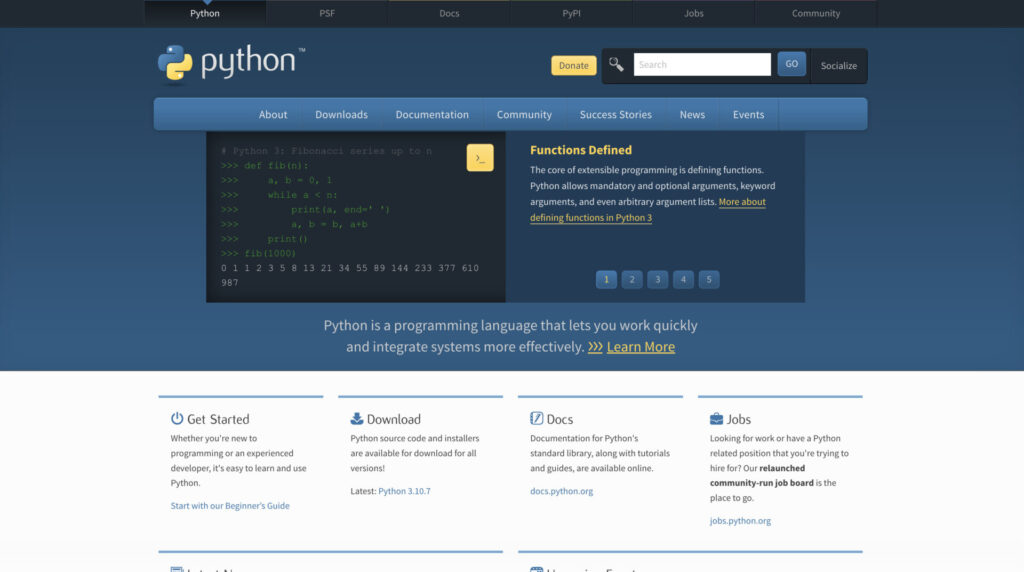Click the Jobs briefcase icon
This screenshot has height=572, width=1024.
(x=716, y=419)
